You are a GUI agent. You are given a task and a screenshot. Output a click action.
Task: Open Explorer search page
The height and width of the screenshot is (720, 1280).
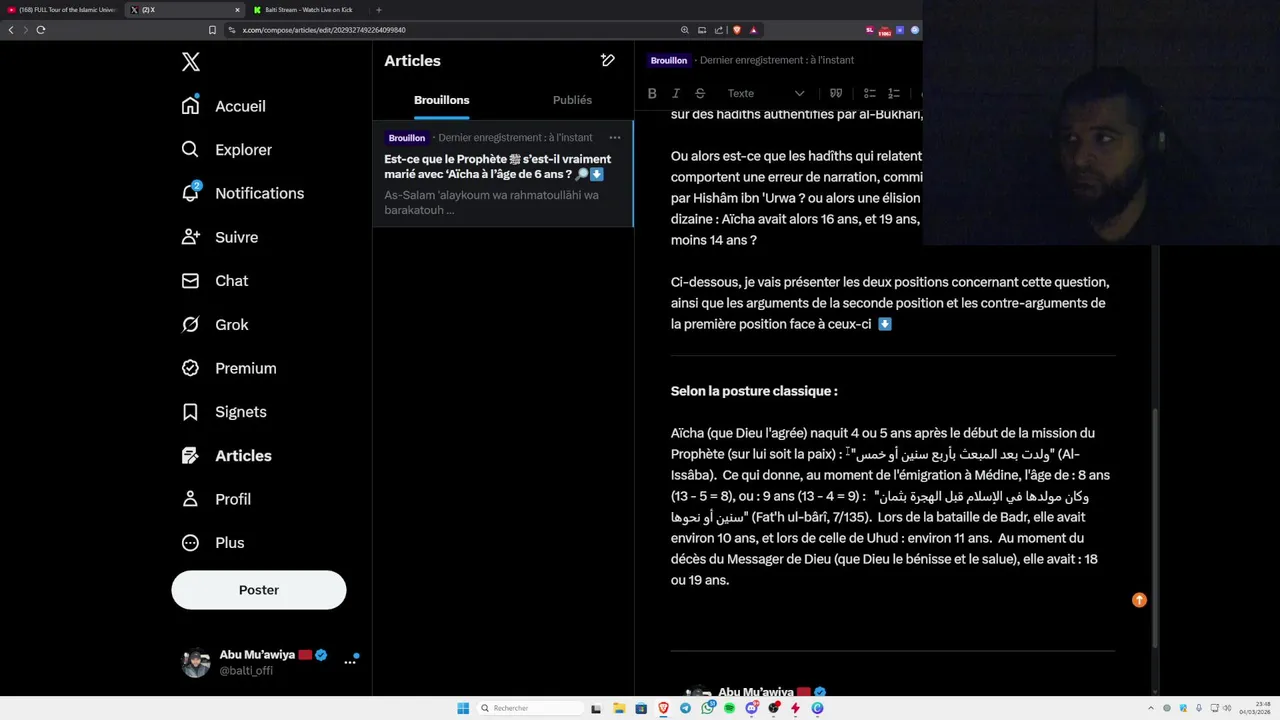click(x=227, y=150)
